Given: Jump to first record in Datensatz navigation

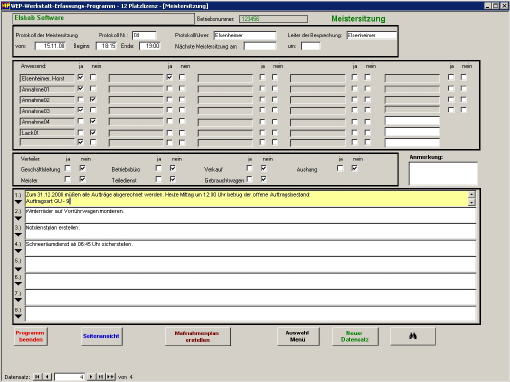Looking at the screenshot, I should (x=37, y=377).
